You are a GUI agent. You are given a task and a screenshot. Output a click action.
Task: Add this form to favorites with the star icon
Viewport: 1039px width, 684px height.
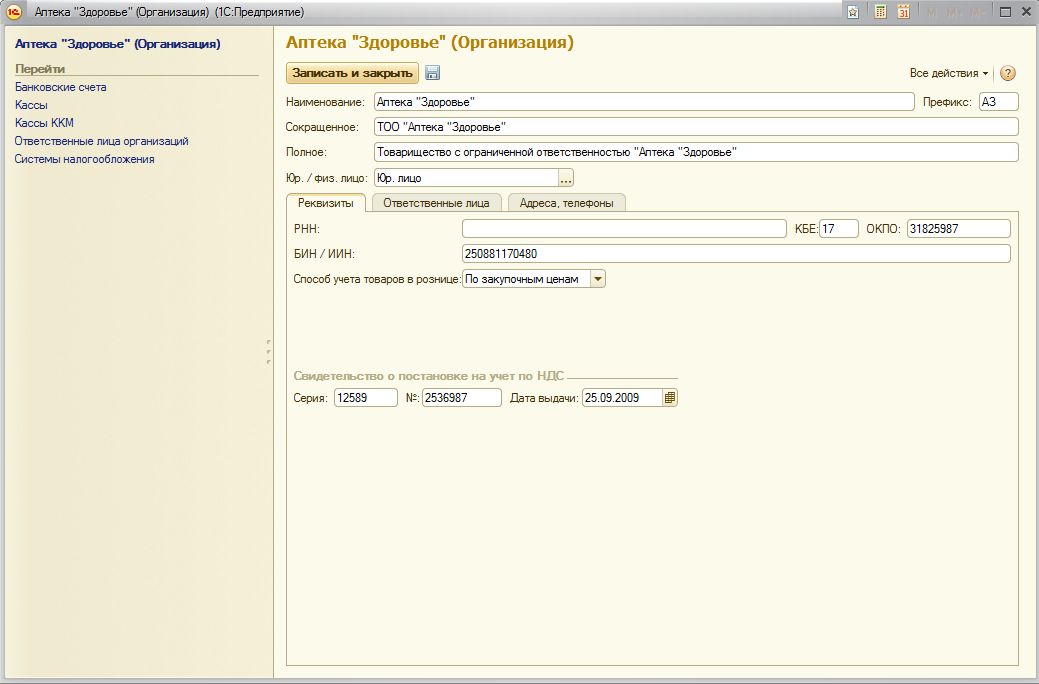[x=853, y=12]
